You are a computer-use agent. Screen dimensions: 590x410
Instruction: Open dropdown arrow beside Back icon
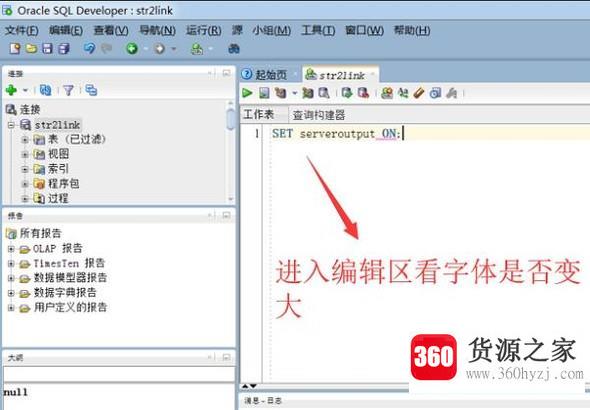145,49
